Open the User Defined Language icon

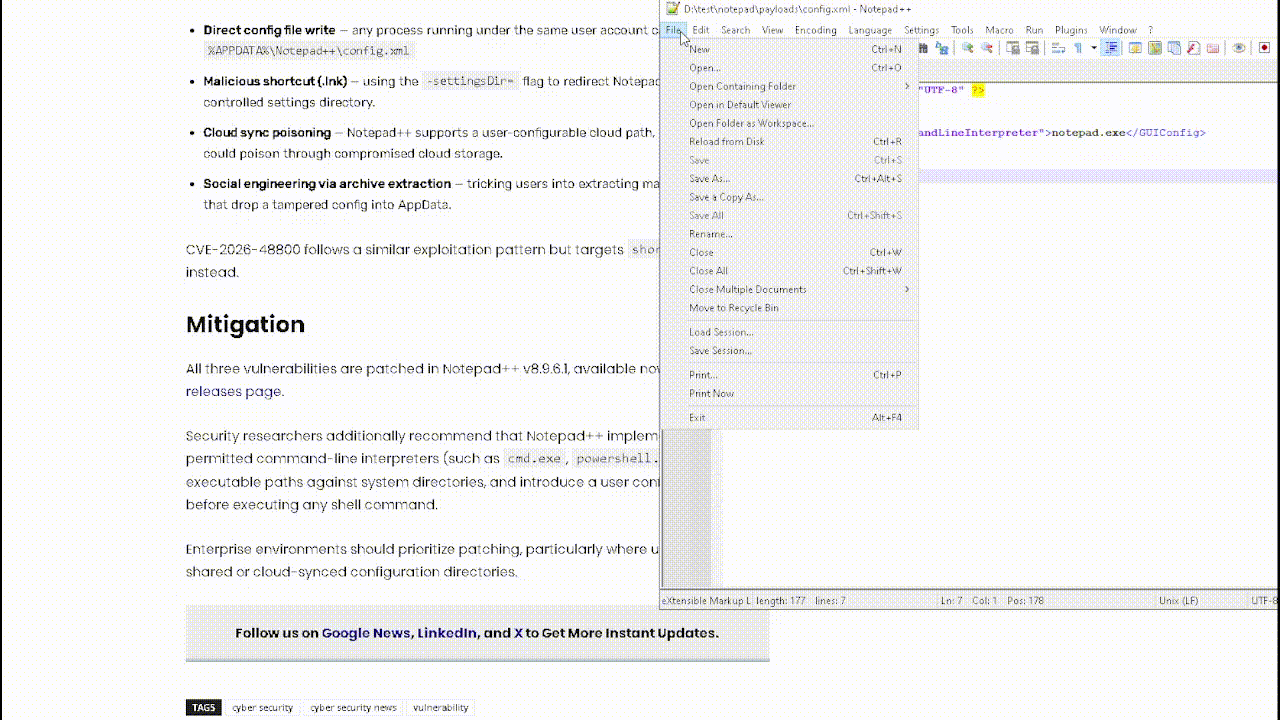click(1136, 48)
